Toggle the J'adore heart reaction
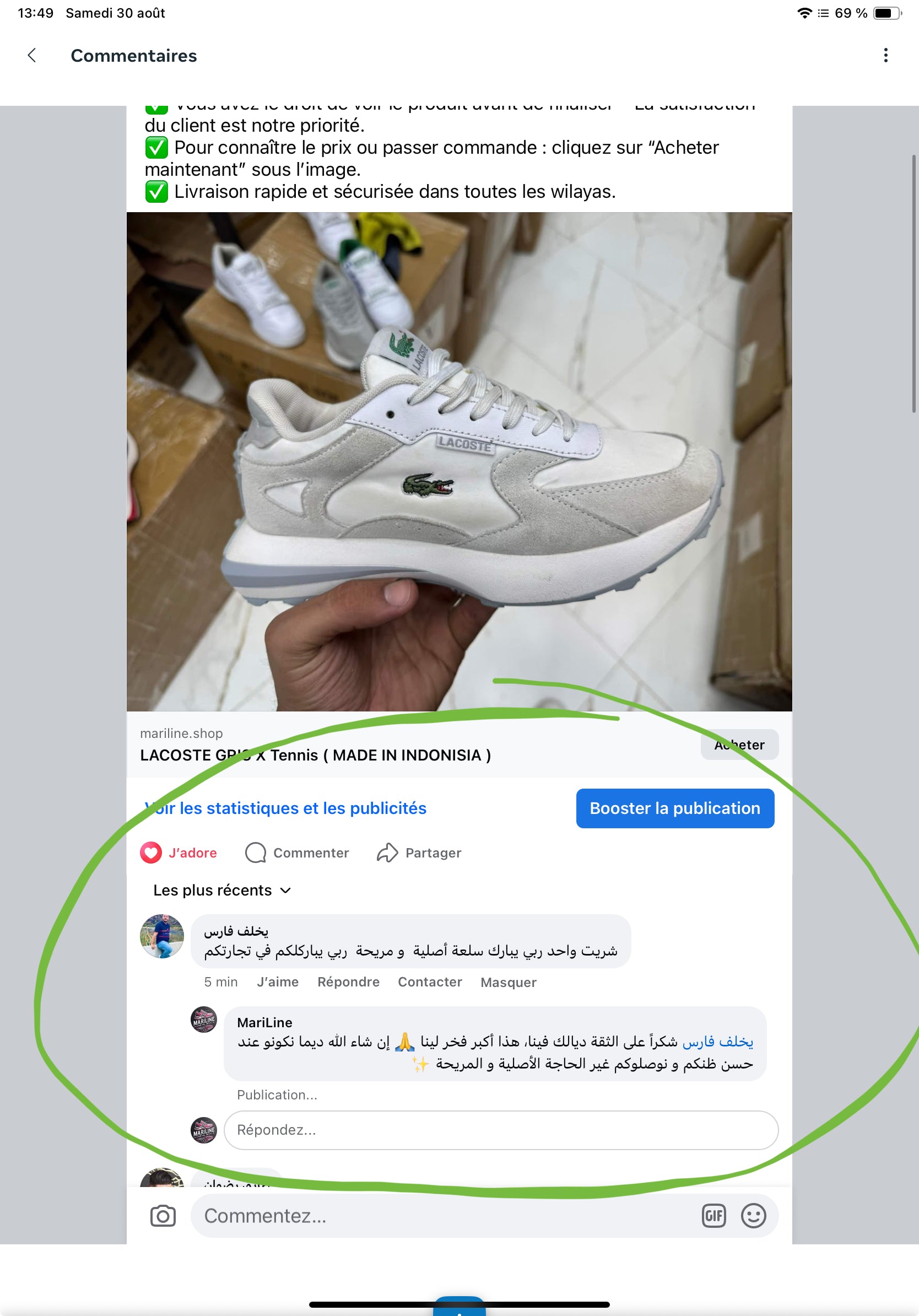The width and height of the screenshot is (919, 1316). pyautogui.click(x=178, y=853)
